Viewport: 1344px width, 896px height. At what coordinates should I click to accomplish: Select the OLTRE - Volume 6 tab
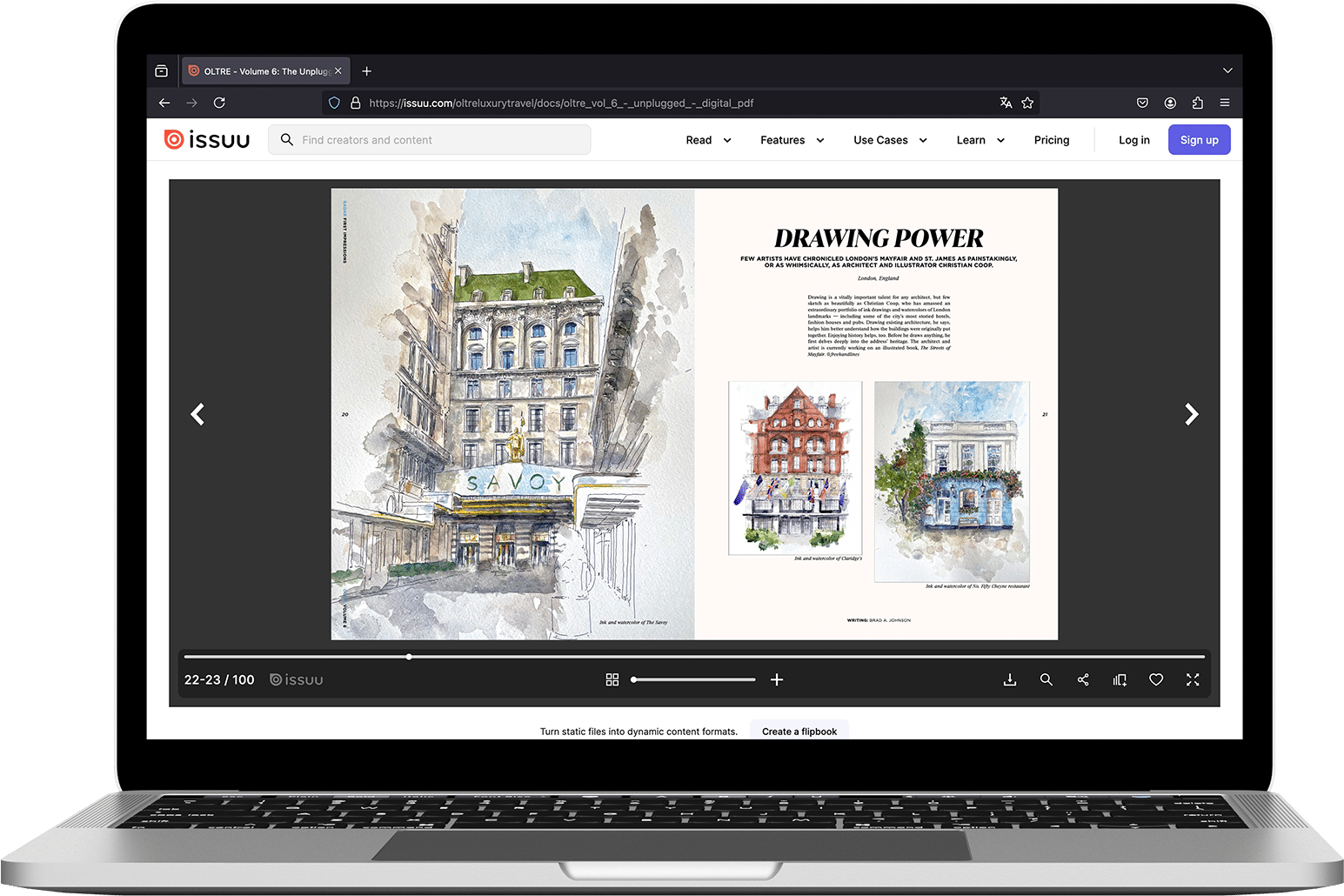tap(264, 71)
